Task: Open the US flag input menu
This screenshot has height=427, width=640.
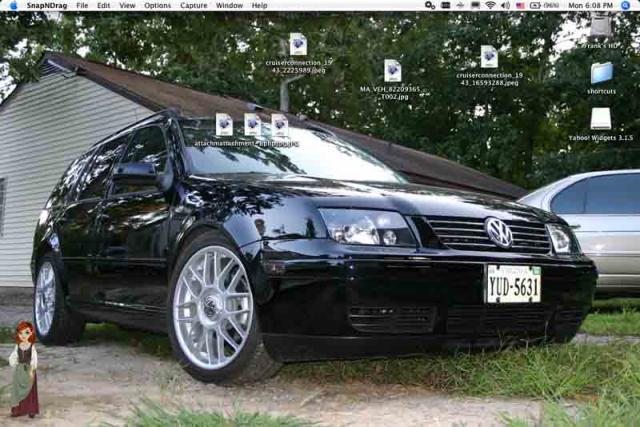Action: [x=520, y=5]
